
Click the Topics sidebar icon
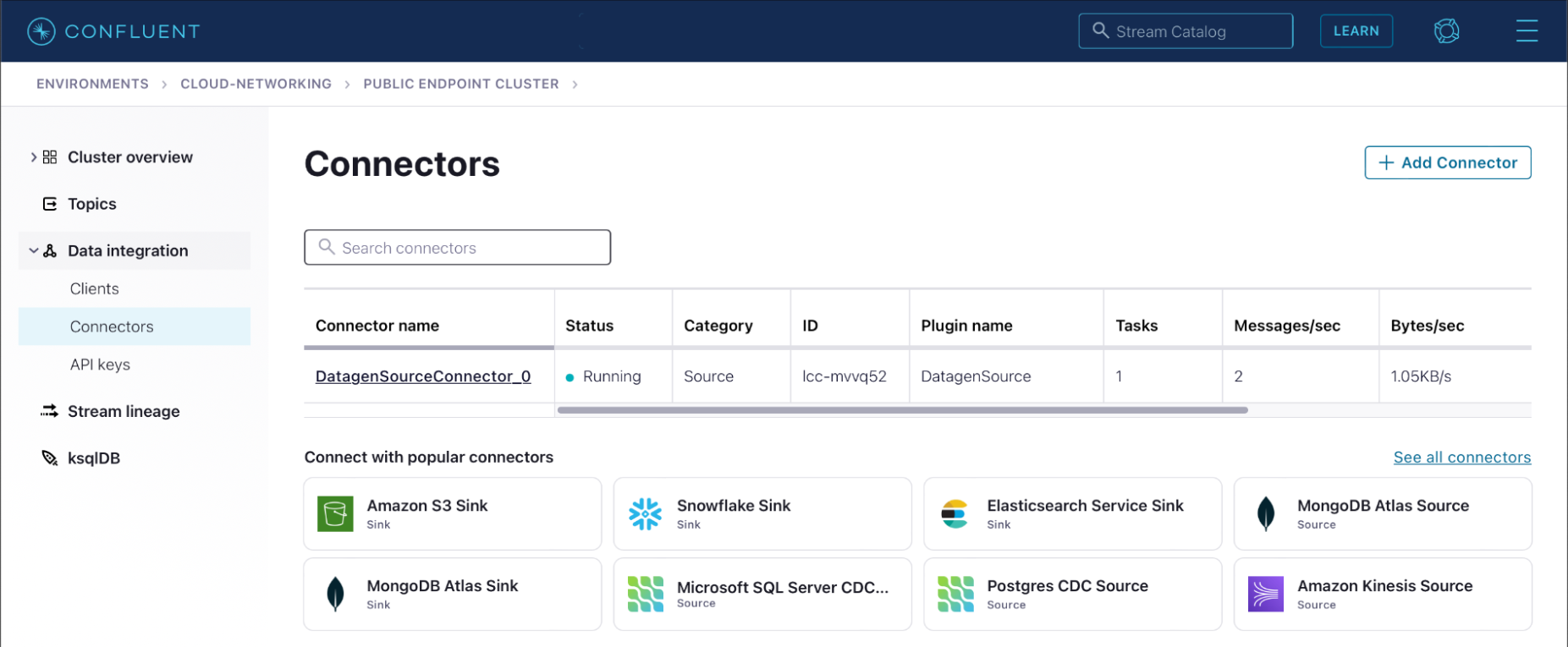pyautogui.click(x=50, y=204)
